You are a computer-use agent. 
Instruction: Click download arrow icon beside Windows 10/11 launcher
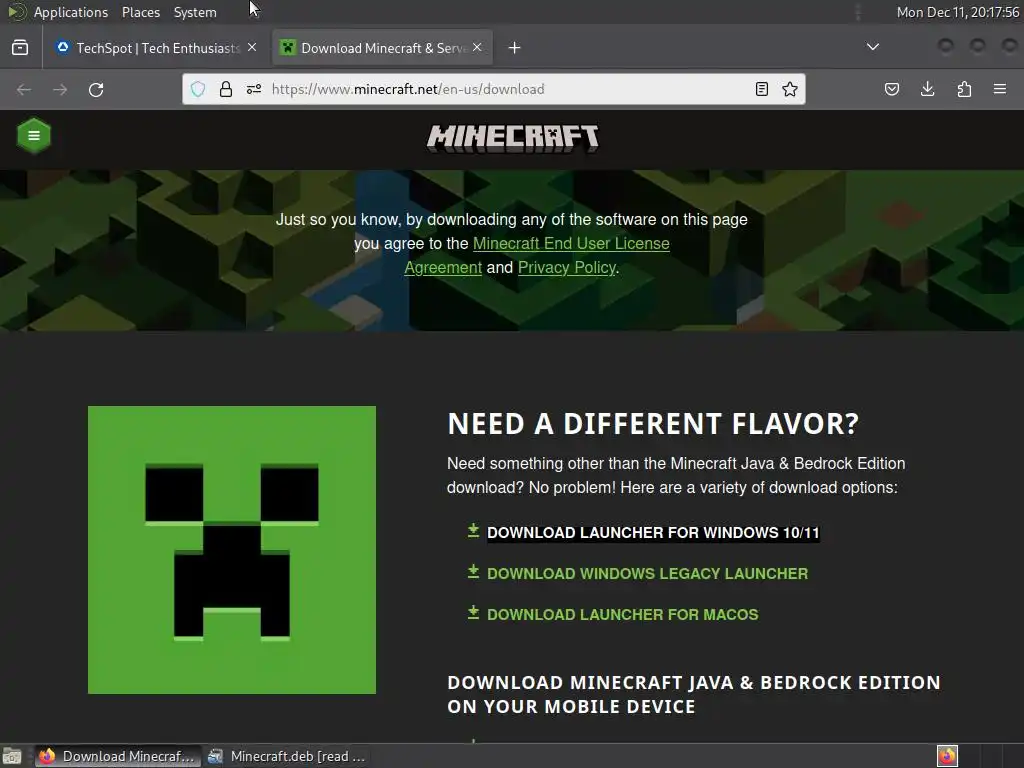pyautogui.click(x=473, y=531)
